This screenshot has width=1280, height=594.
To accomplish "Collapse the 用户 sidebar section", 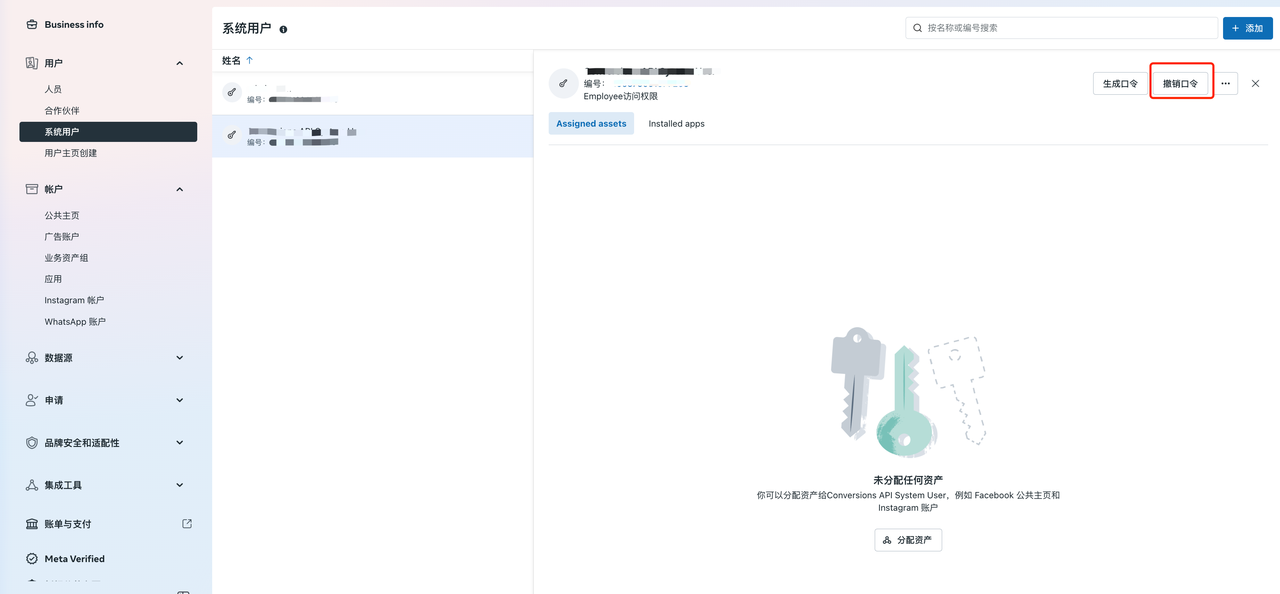I will (180, 64).
